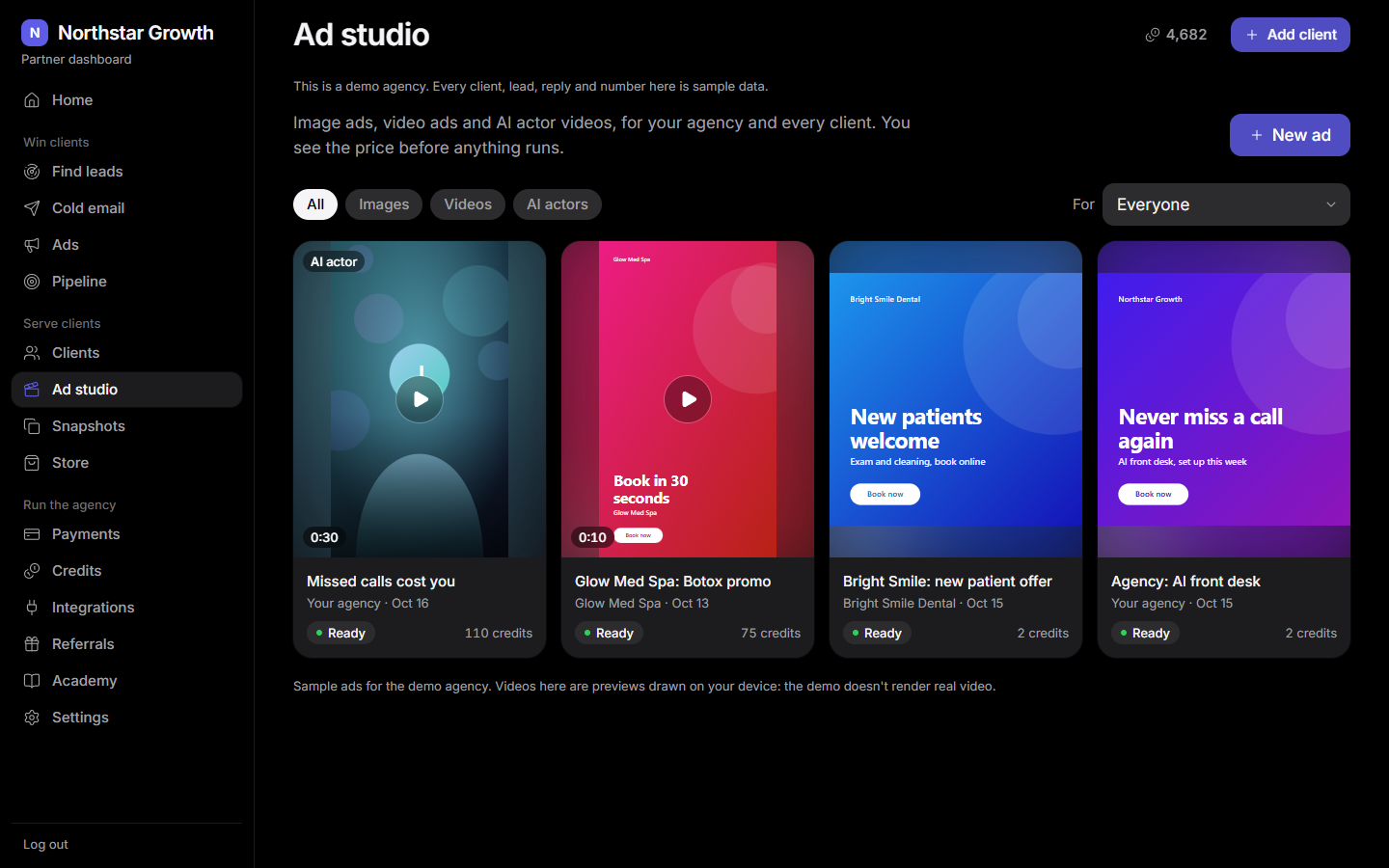The height and width of the screenshot is (868, 1389).
Task: Click the coins icon beside 4,682
Action: click(x=1153, y=35)
